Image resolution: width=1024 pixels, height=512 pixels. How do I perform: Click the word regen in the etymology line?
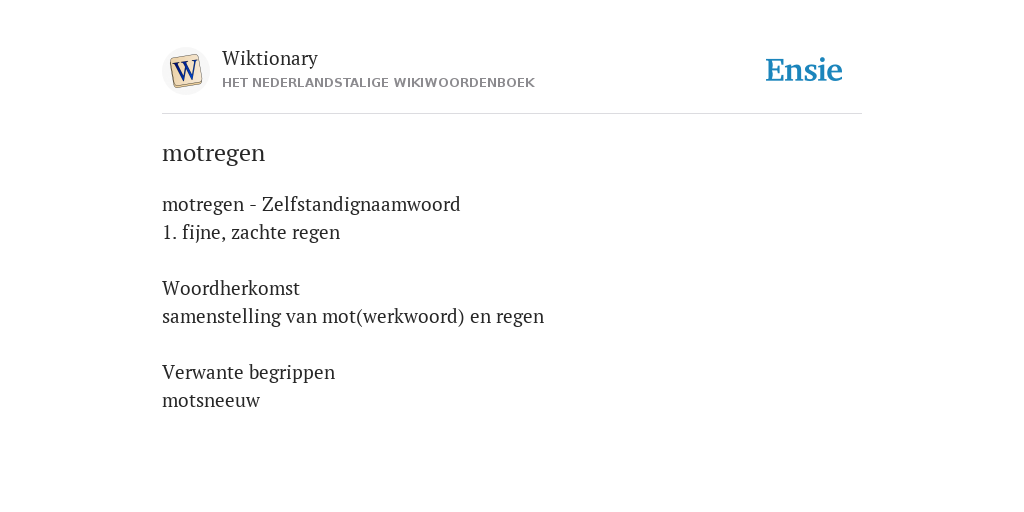tap(520, 318)
